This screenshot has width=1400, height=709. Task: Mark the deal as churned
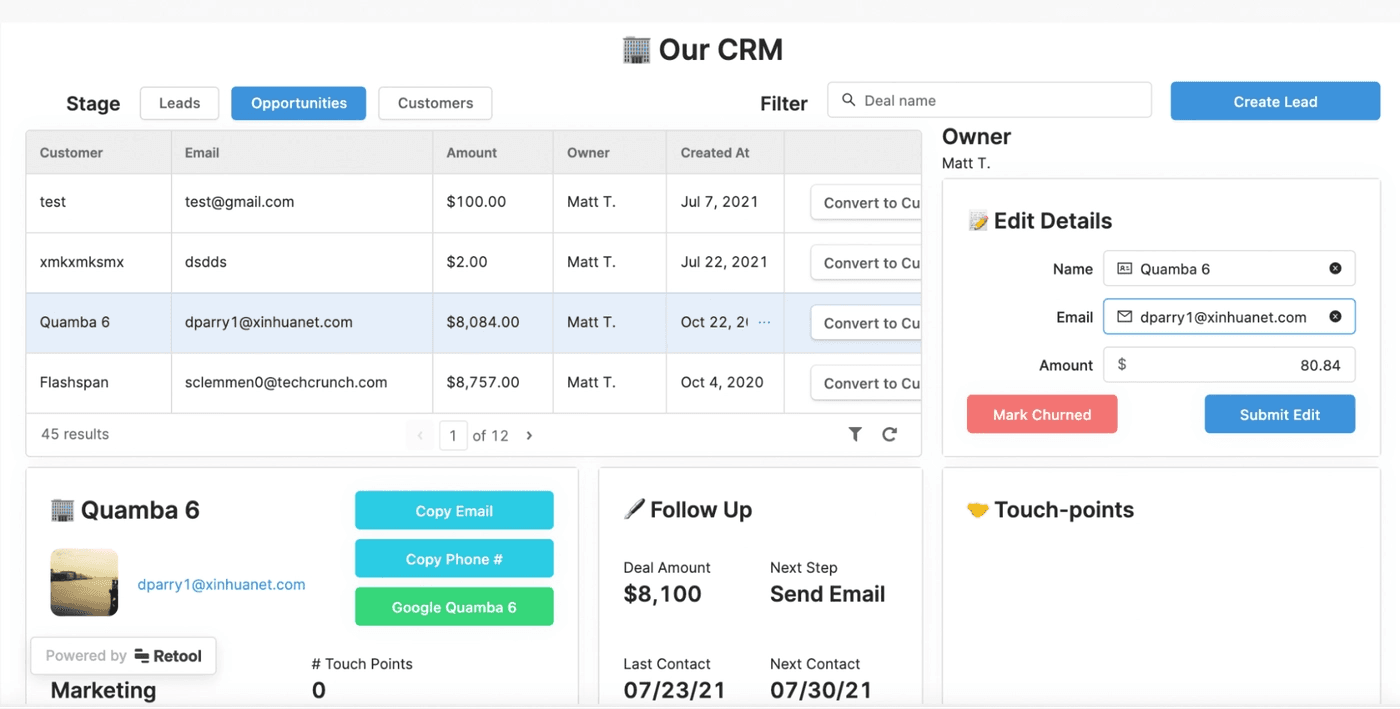click(1041, 414)
